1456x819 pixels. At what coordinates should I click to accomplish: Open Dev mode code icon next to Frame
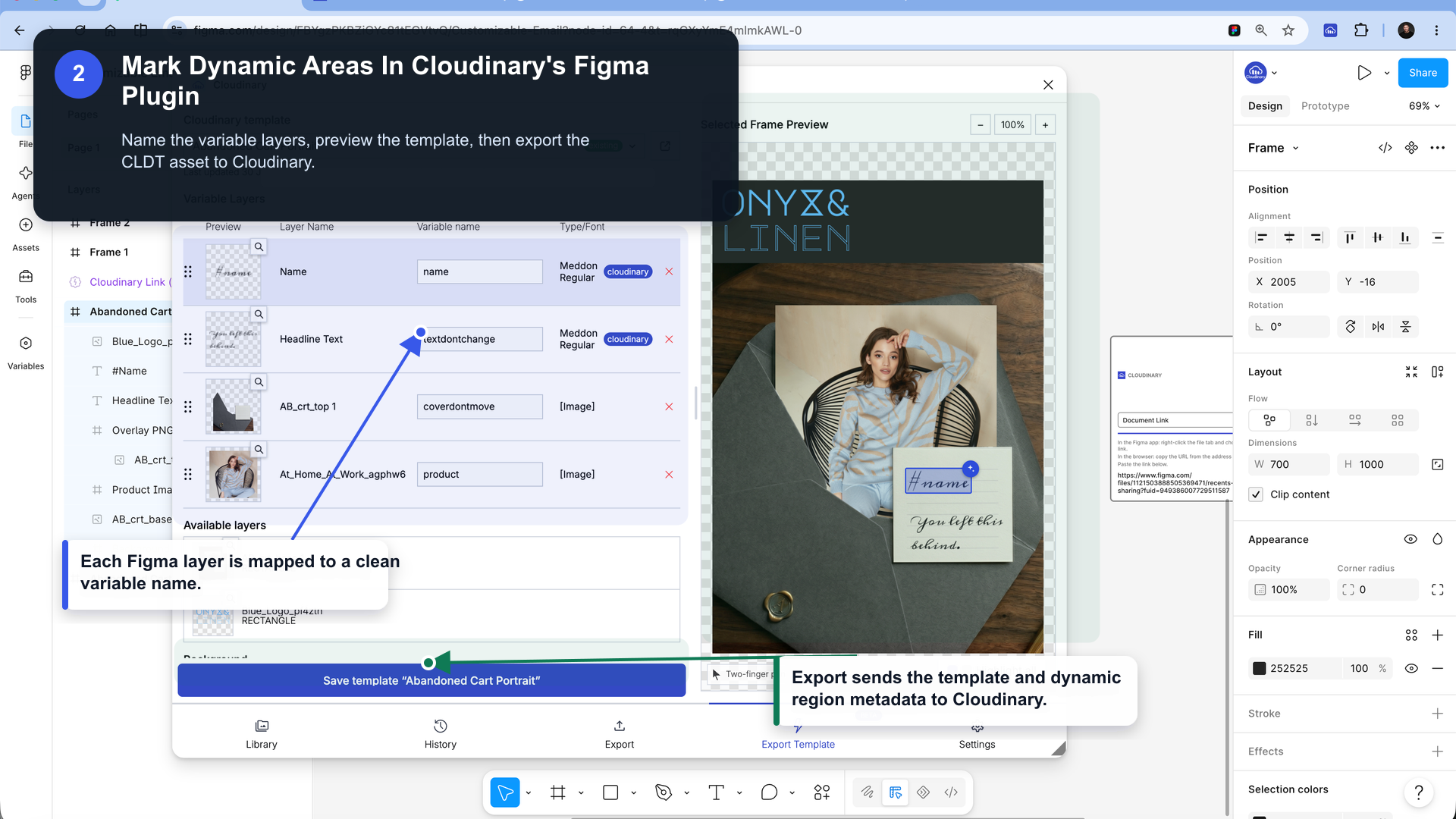coord(1385,148)
